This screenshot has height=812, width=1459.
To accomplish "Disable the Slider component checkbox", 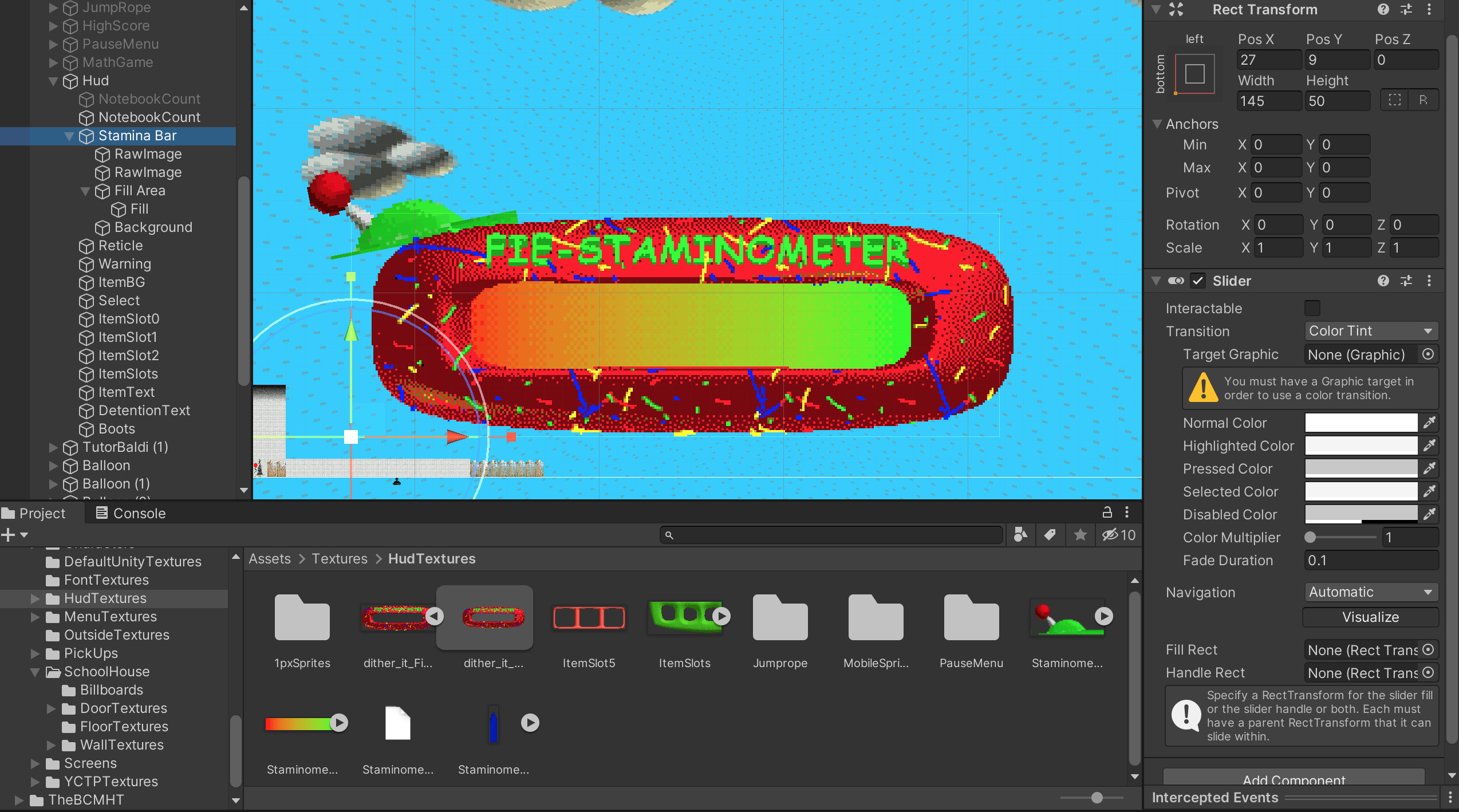I will click(x=1197, y=281).
